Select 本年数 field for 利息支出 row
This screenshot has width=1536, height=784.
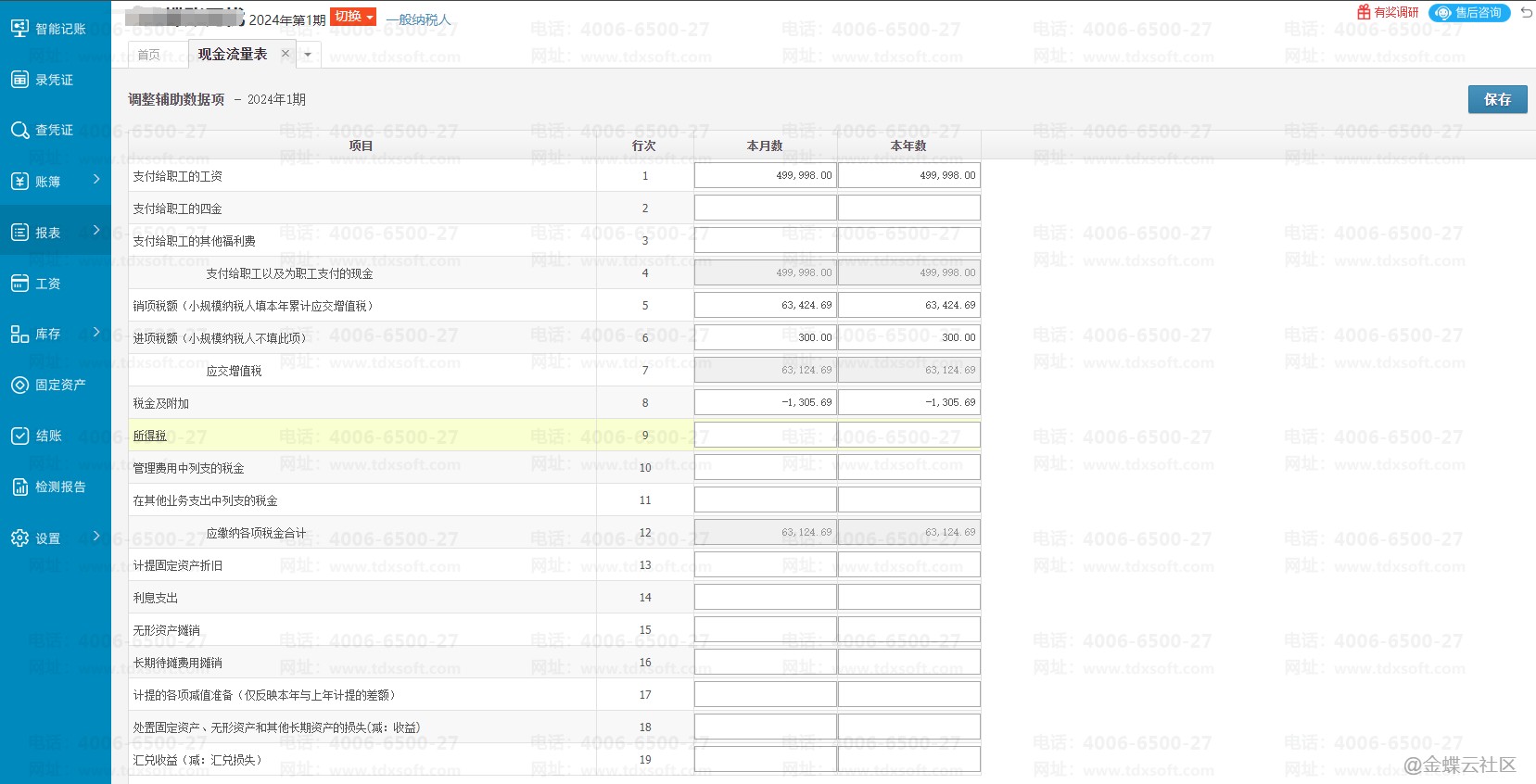[908, 597]
